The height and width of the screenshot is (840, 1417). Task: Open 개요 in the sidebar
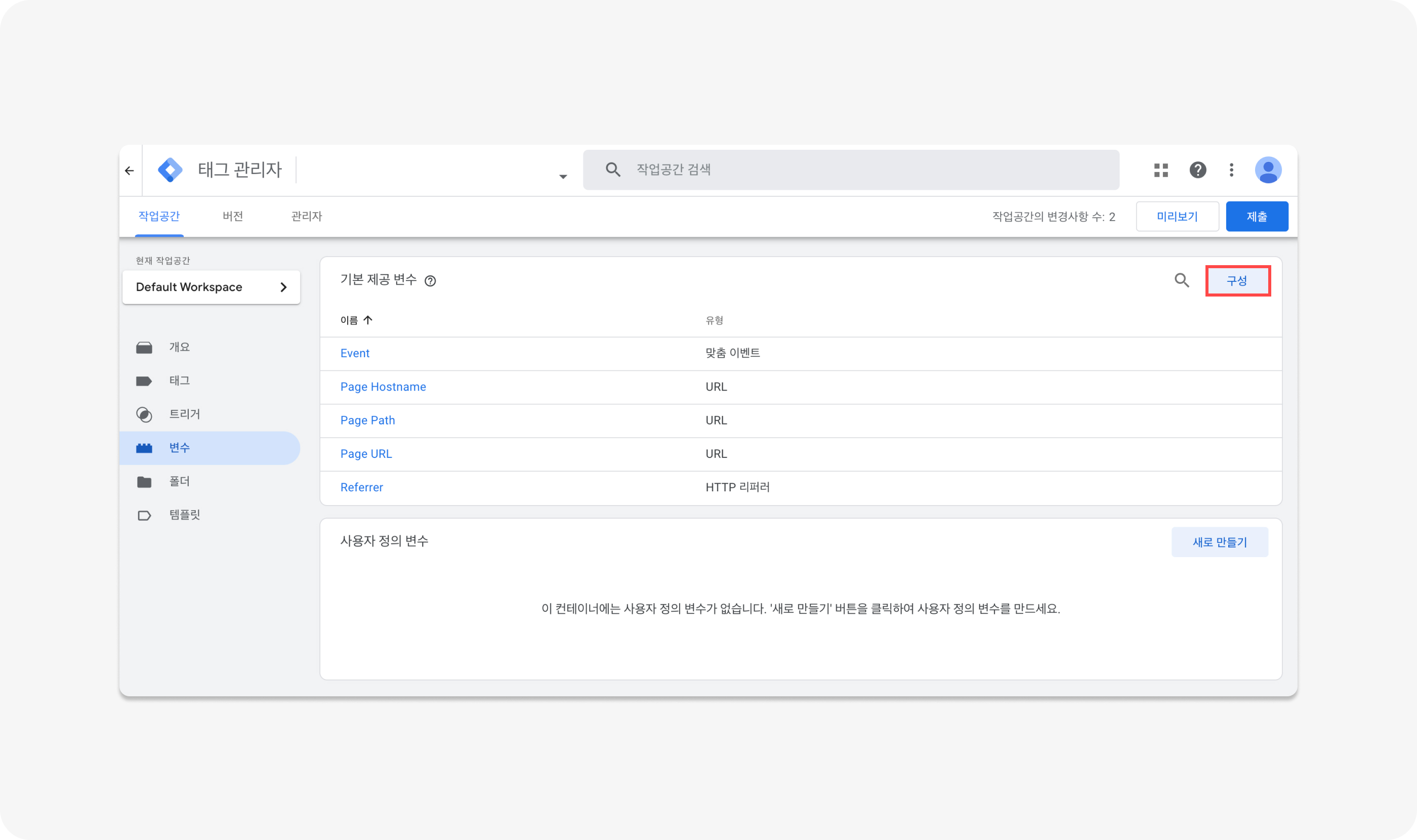coord(210,347)
